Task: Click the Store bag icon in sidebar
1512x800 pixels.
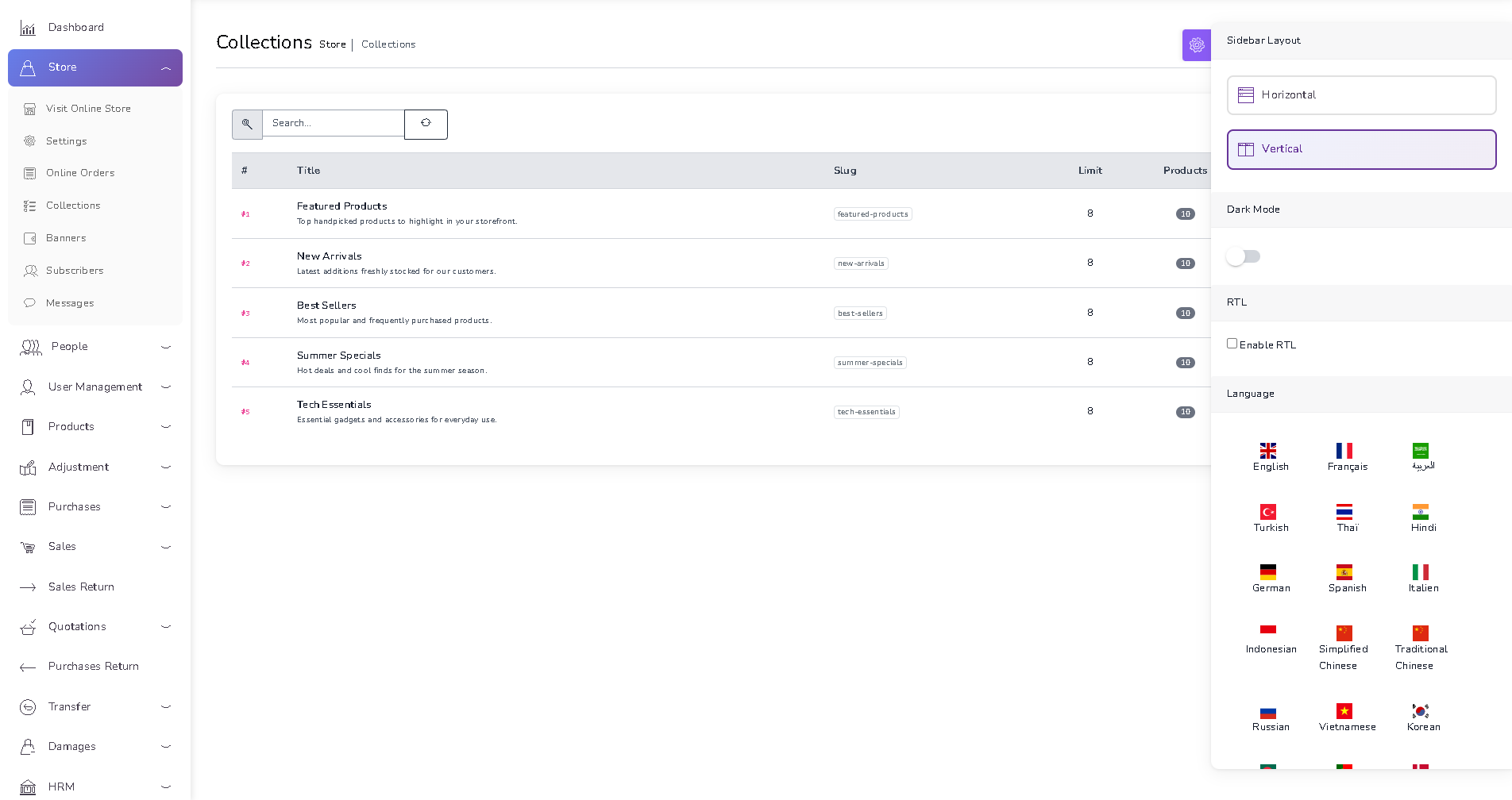Action: pos(29,67)
